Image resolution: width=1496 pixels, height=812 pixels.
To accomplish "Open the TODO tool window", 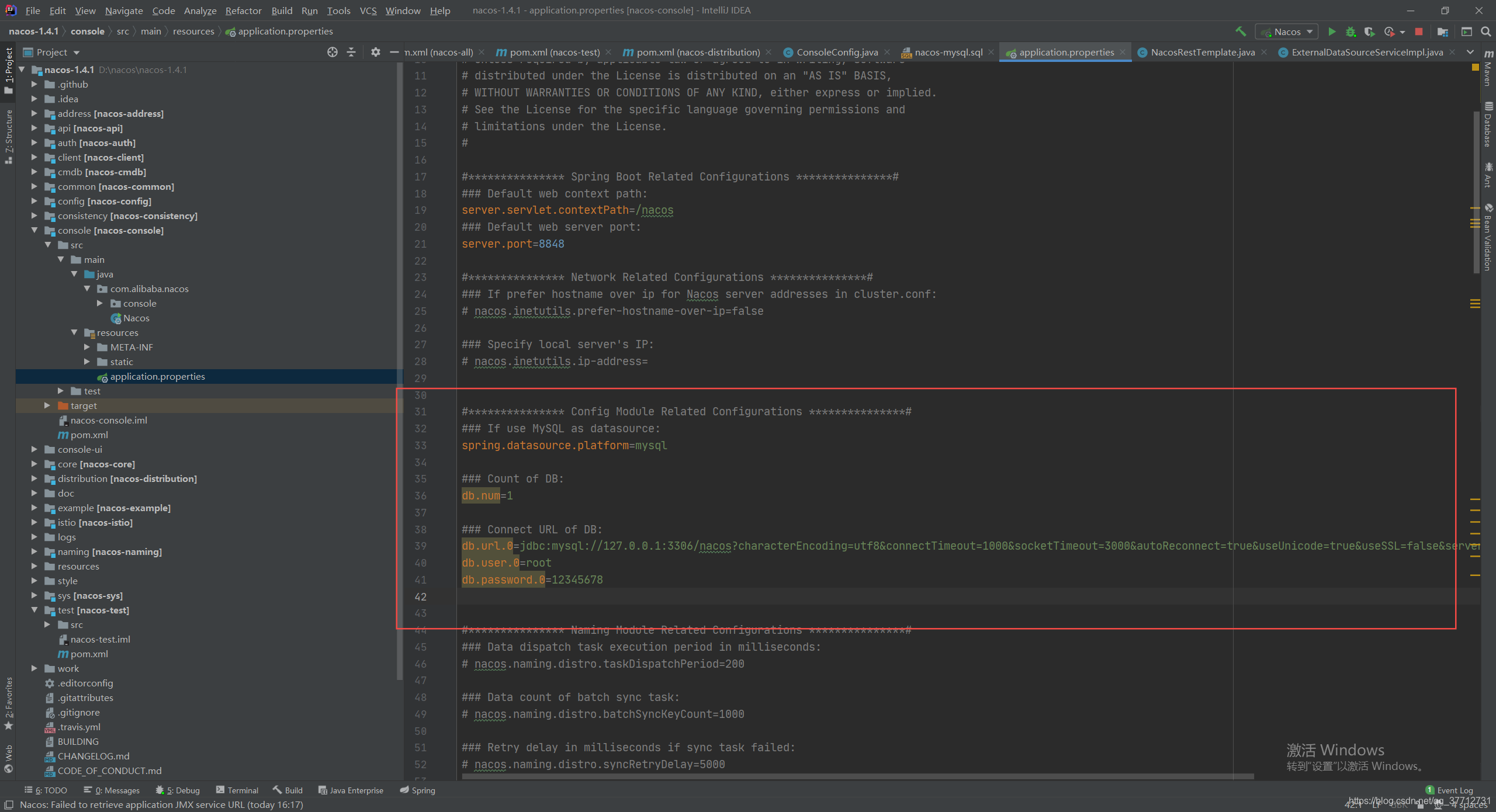I will point(46,790).
